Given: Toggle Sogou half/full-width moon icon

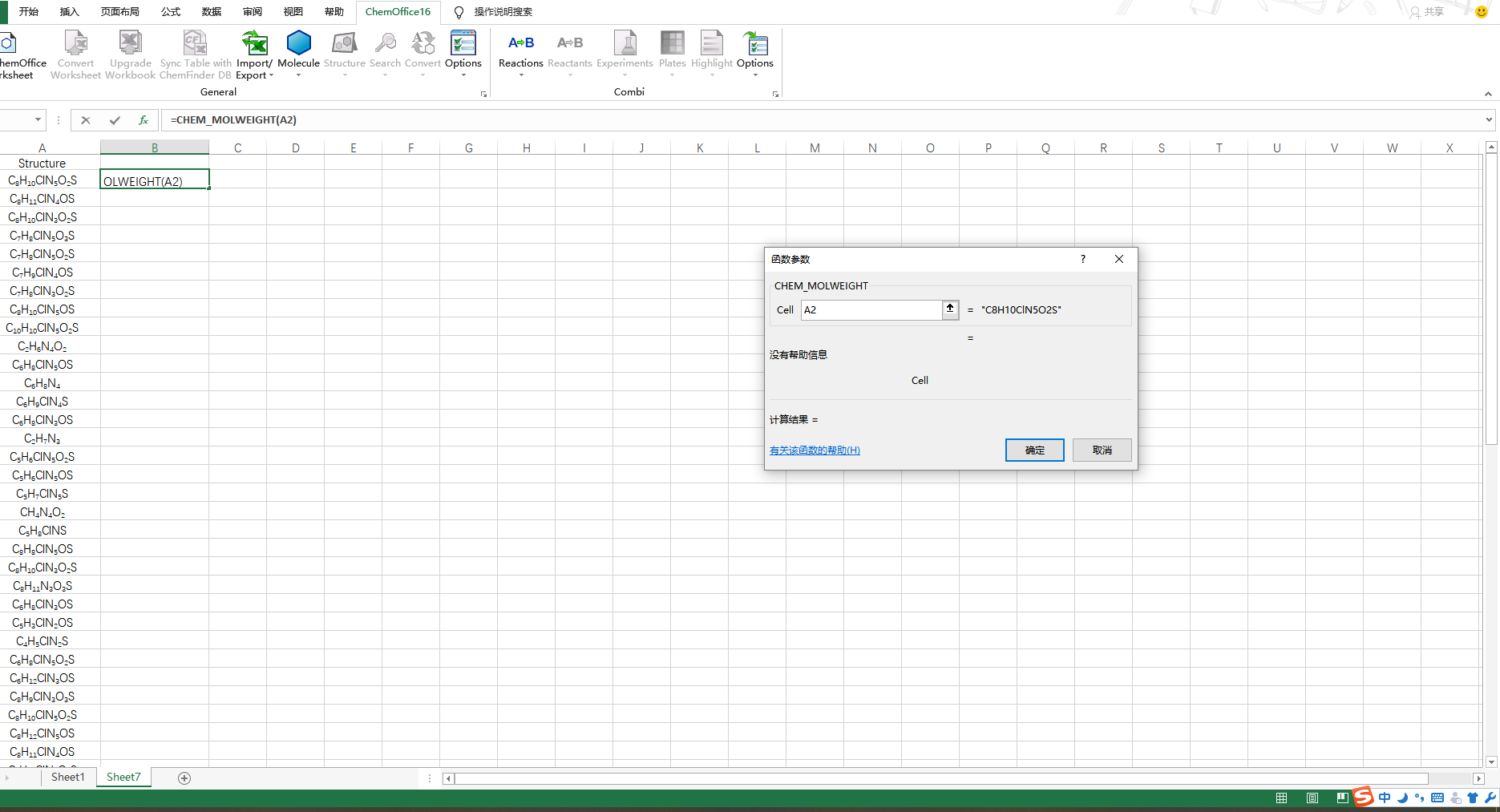Looking at the screenshot, I should coord(1402,798).
